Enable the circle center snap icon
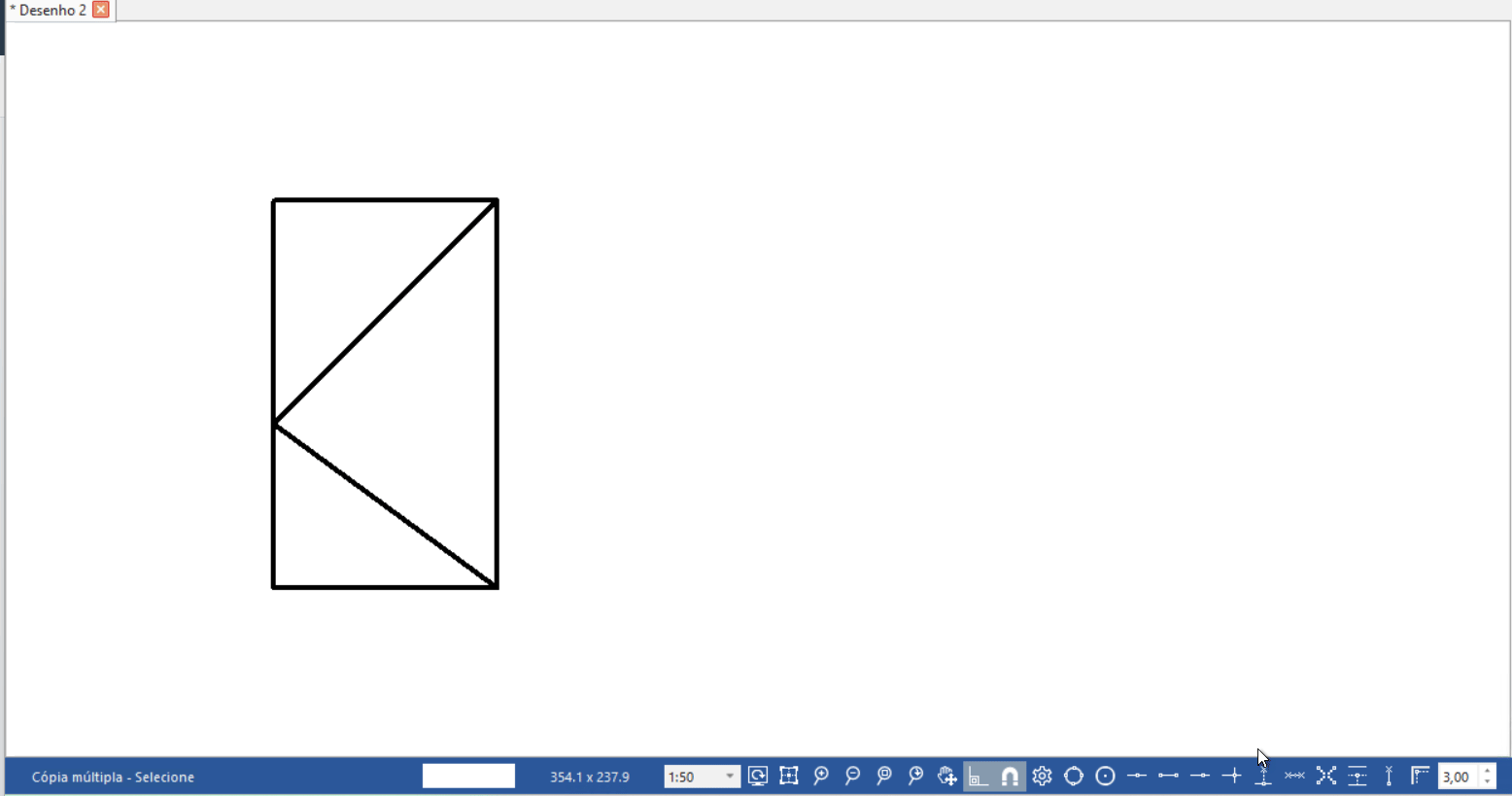Viewport: 1512px width, 796px height. [1105, 776]
